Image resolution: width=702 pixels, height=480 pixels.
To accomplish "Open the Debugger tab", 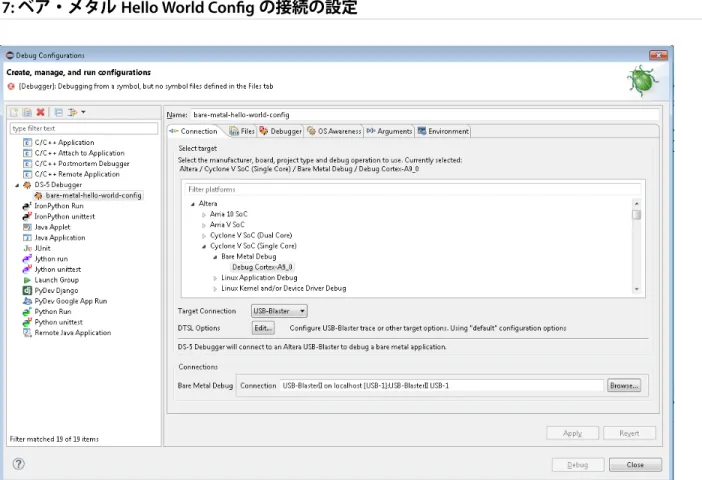I will coord(280,131).
